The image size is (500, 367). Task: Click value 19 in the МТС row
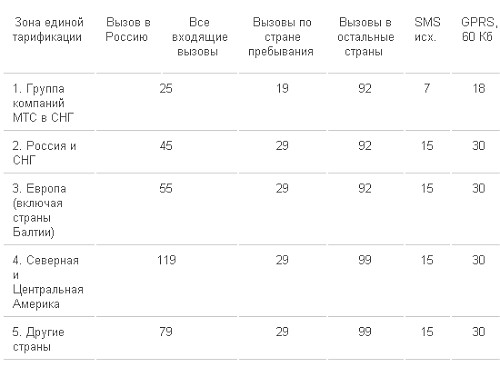282,88
